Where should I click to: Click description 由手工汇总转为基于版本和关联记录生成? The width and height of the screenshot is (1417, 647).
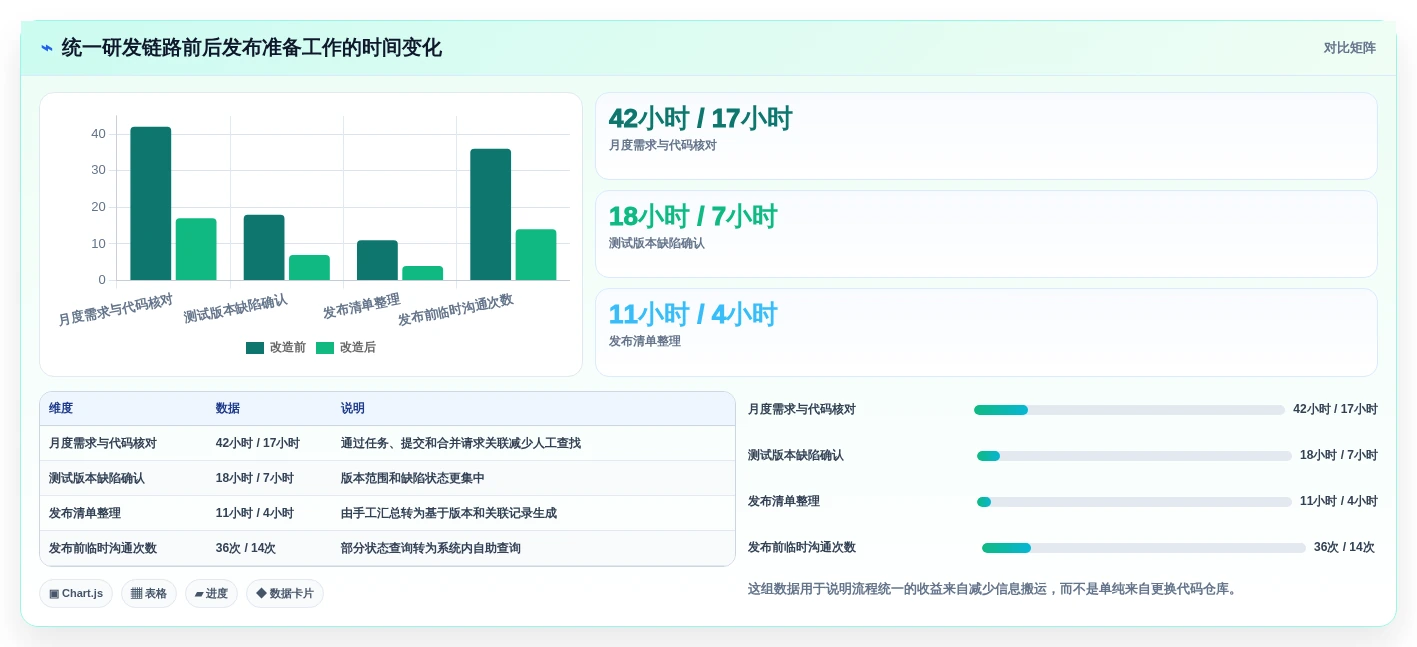click(x=449, y=513)
